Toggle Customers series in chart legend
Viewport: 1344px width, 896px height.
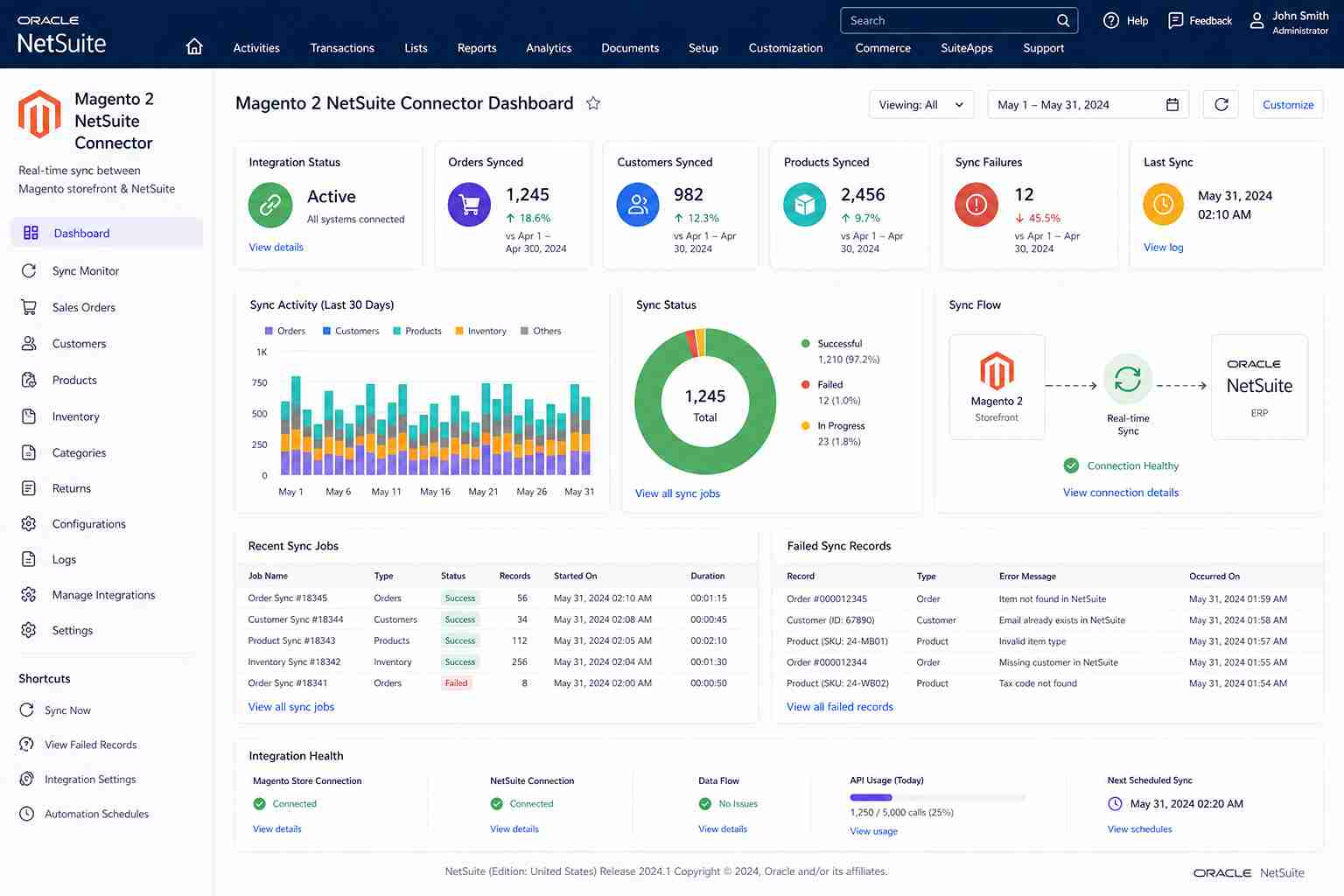pos(351,331)
